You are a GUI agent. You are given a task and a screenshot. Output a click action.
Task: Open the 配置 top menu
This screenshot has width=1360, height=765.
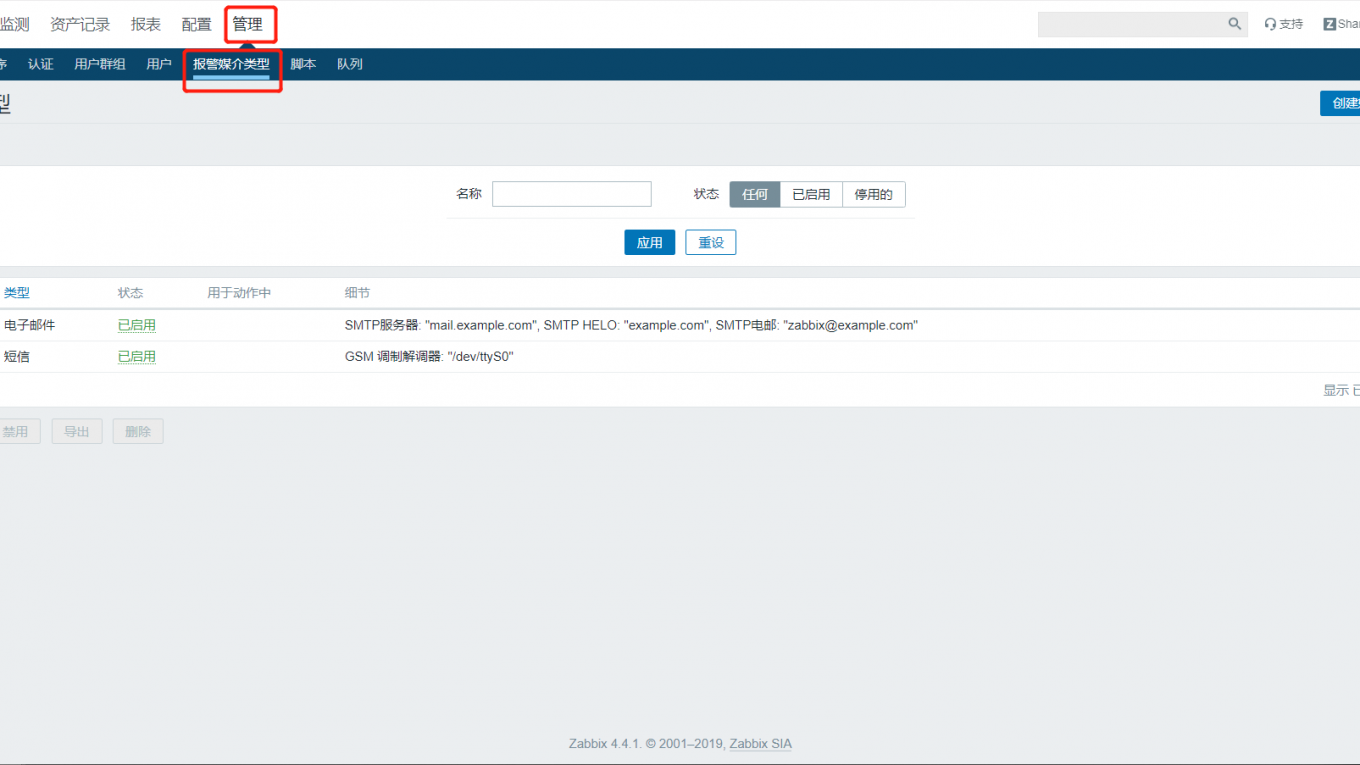pyautogui.click(x=197, y=24)
